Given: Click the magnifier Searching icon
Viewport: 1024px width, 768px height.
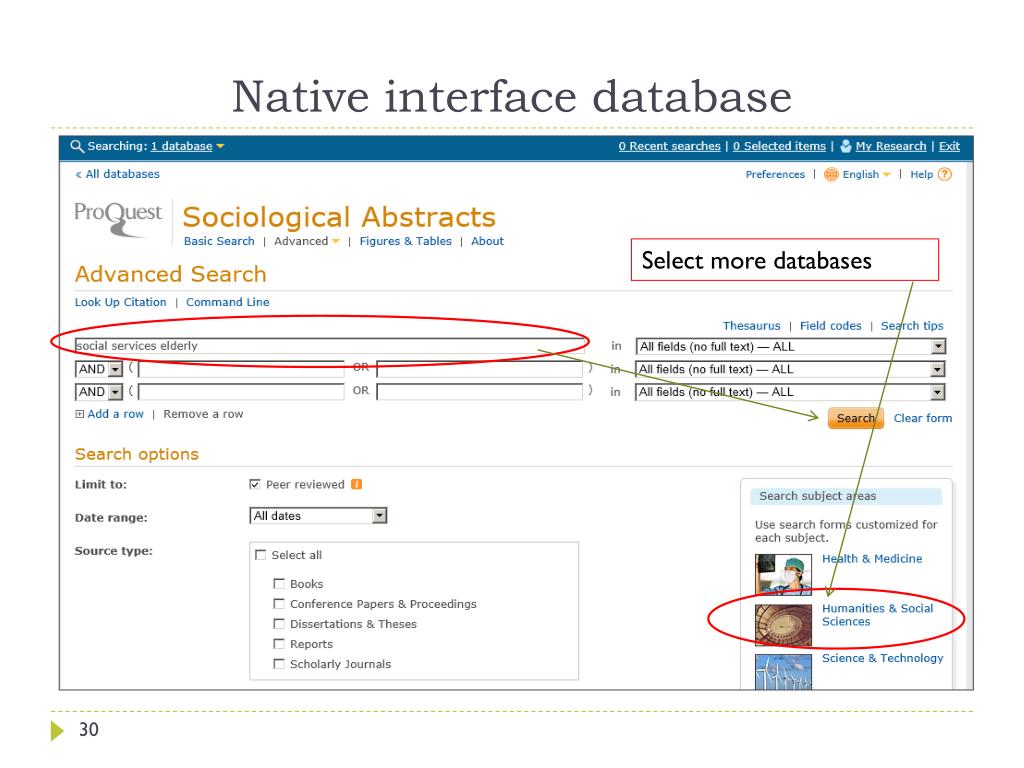Looking at the screenshot, I should [76, 146].
